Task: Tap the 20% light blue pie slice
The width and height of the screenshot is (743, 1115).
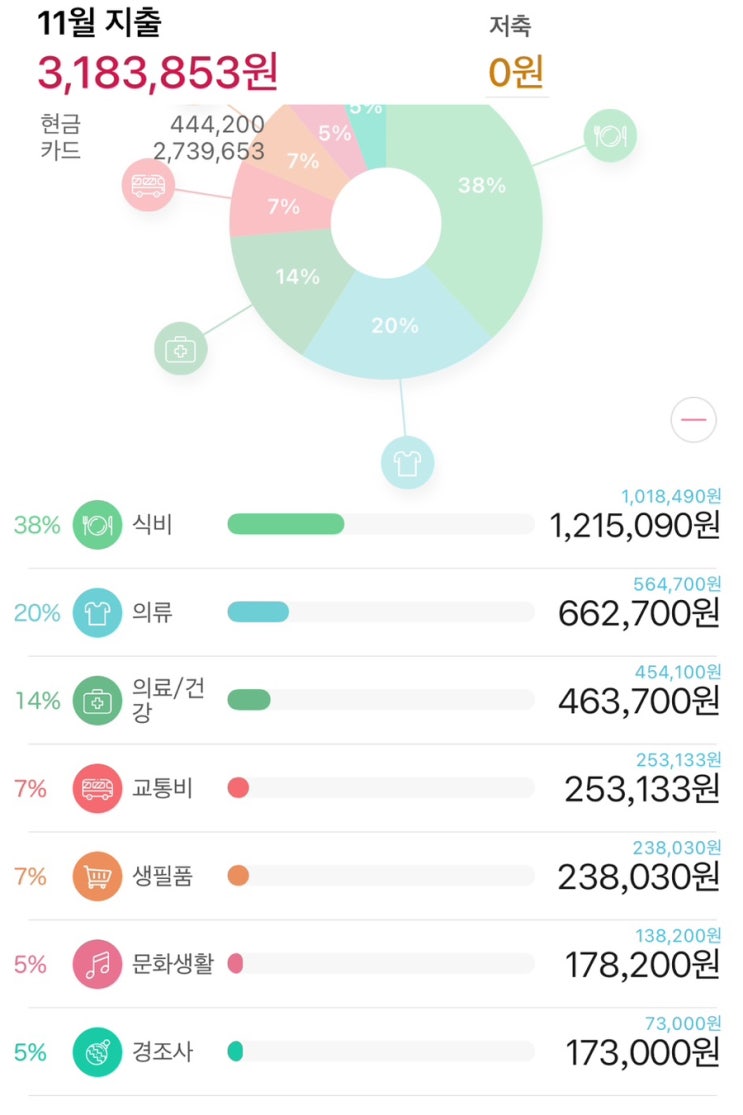Action: (395, 326)
